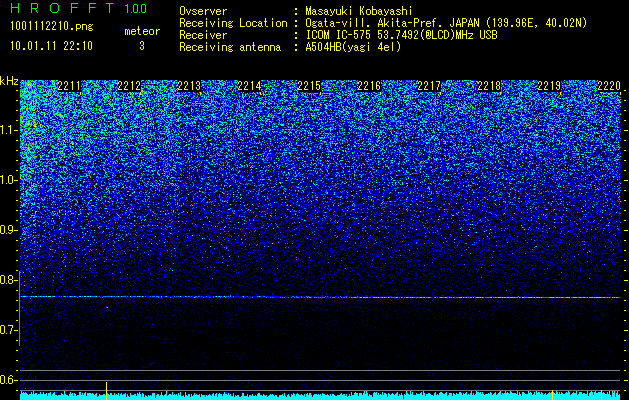629x400 pixels.
Task: Click the 1.1 frequency axis label
Action: pyautogui.click(x=8, y=130)
